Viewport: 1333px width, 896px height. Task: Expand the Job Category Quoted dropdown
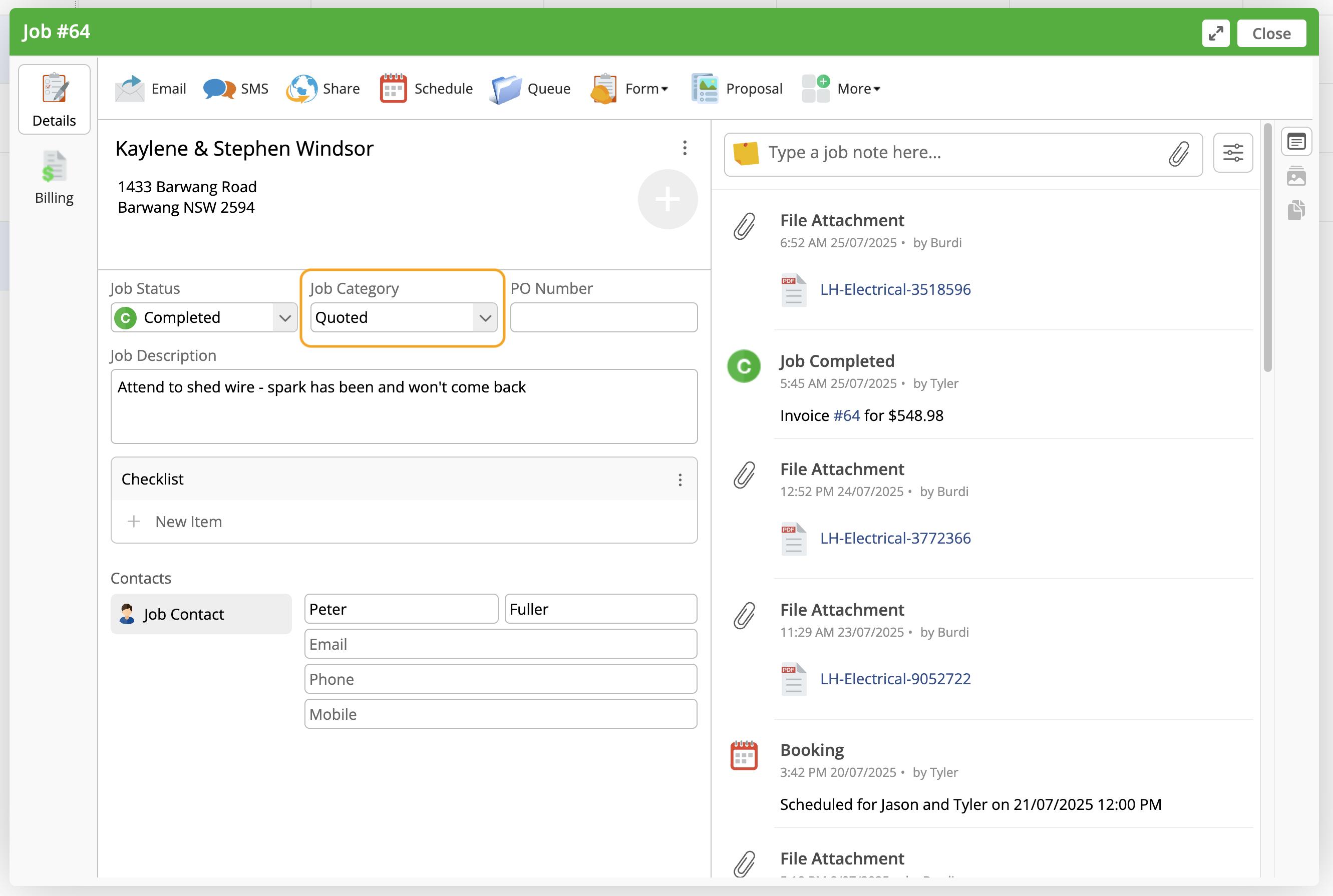[403, 318]
